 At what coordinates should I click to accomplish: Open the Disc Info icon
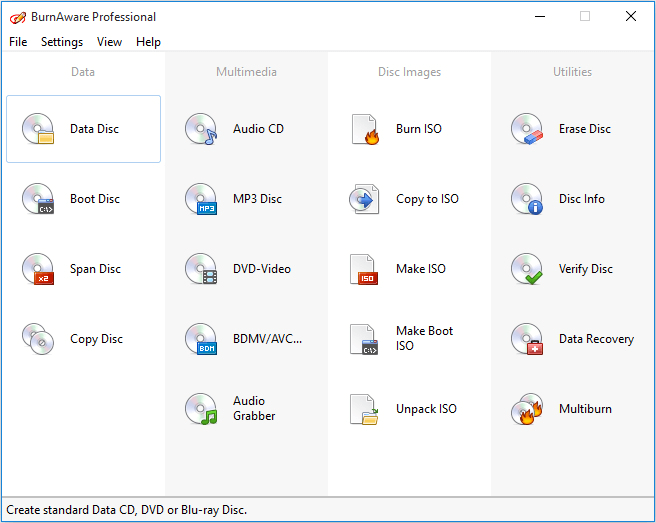pos(527,199)
